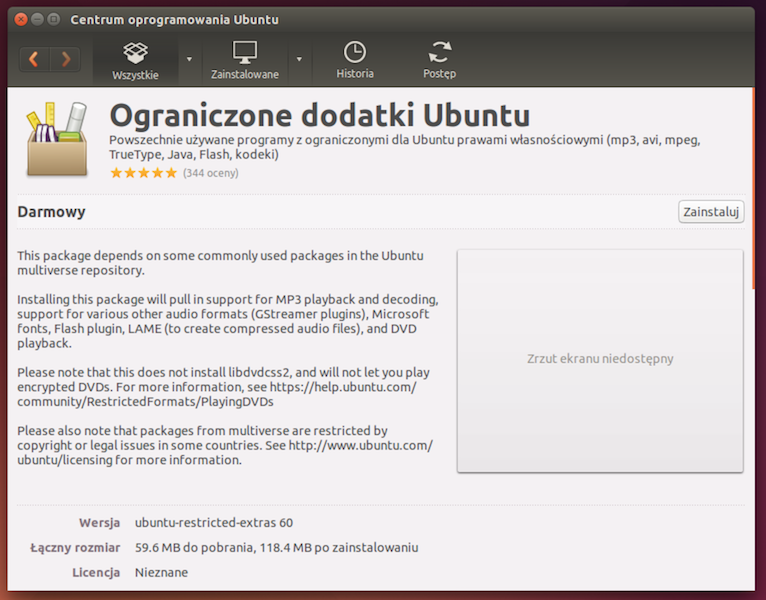Go forward with the right arrow button

point(65,60)
